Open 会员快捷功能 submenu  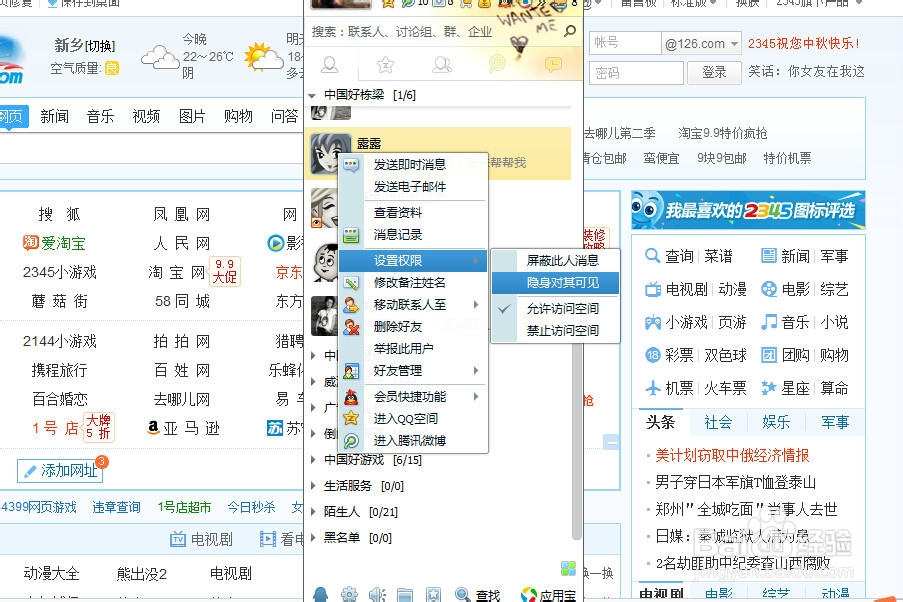point(413,396)
